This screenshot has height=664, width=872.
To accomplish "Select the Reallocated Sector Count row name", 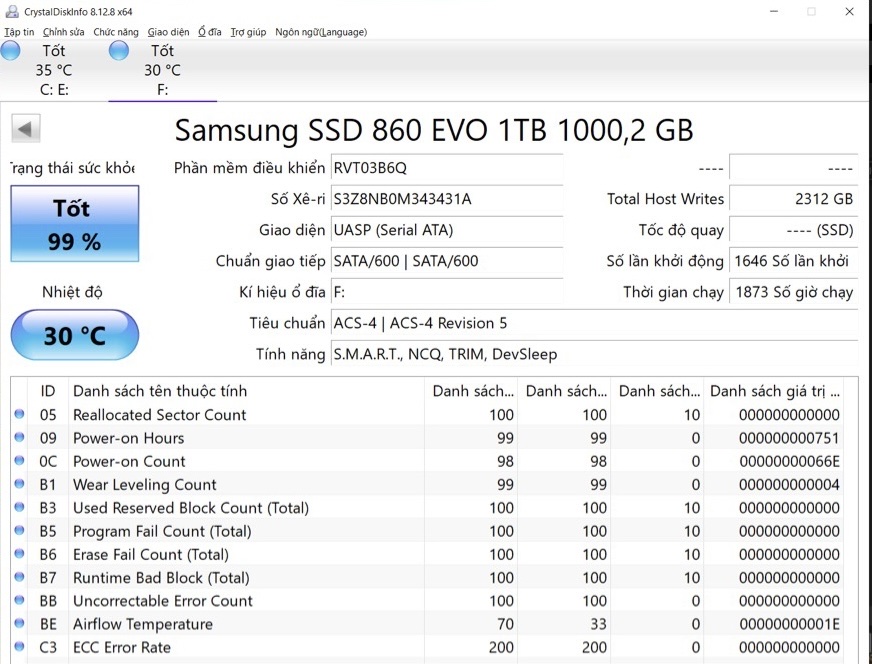I will (160, 415).
